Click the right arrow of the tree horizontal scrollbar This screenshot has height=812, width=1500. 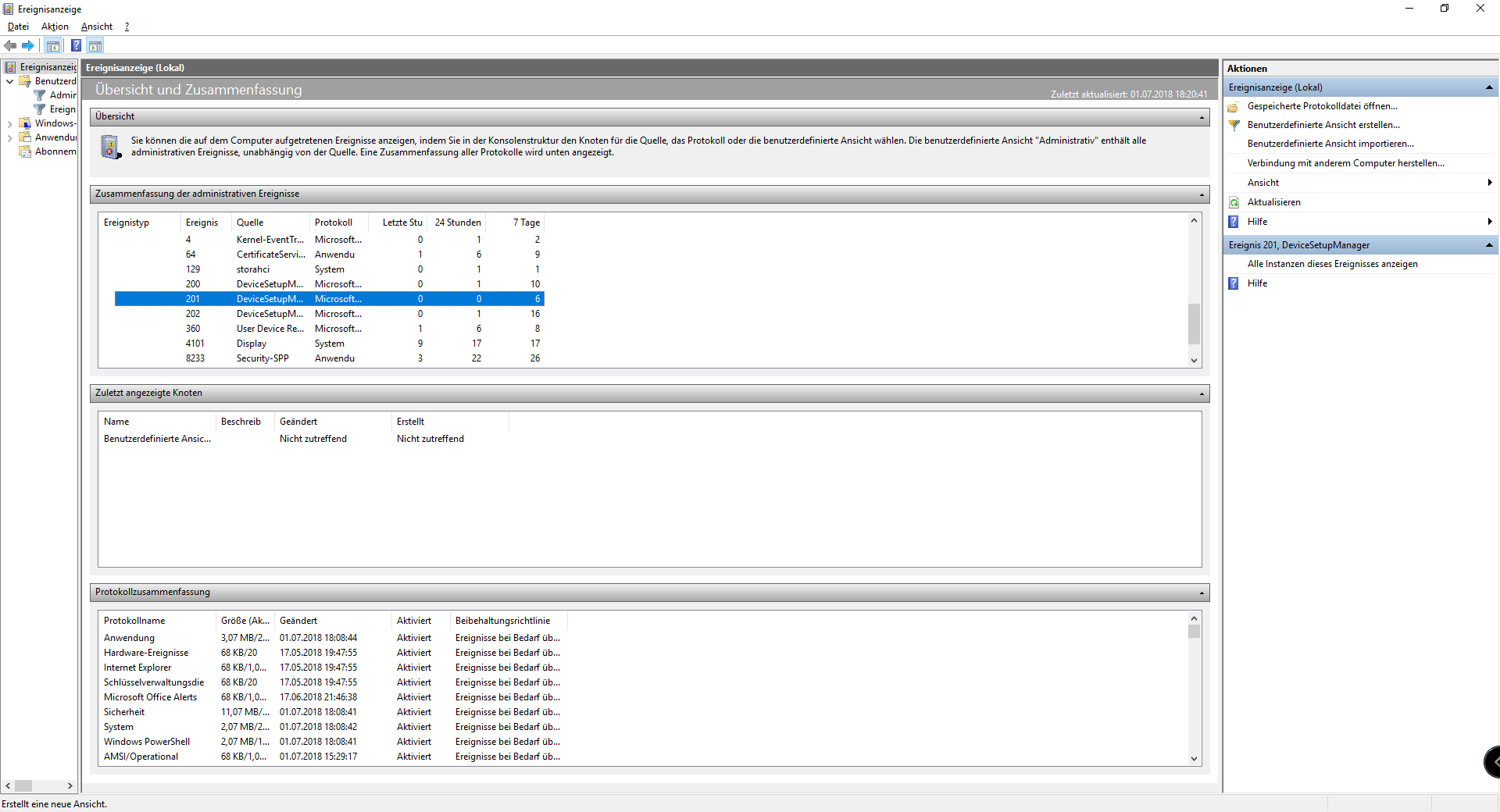pos(70,786)
